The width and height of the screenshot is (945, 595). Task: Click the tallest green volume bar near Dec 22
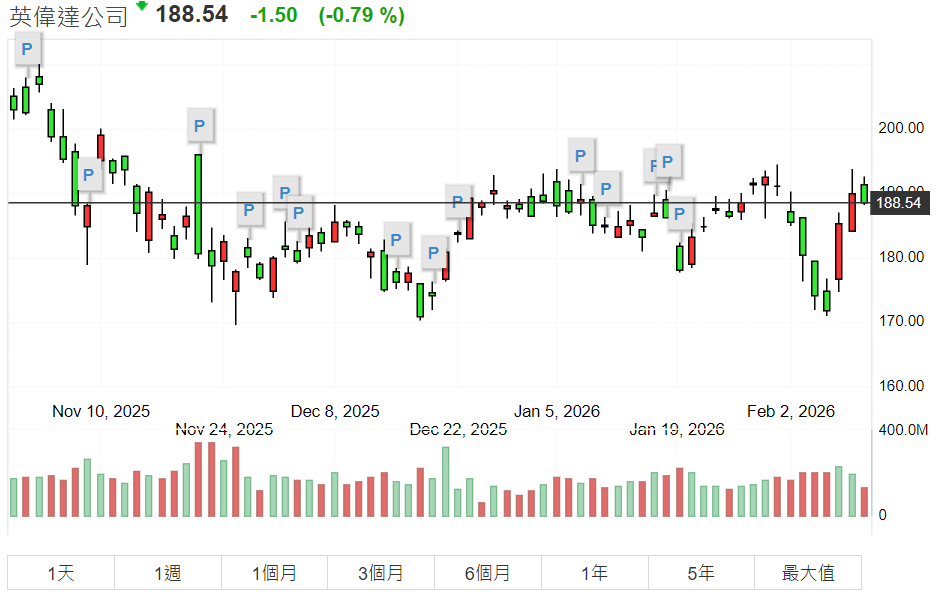click(445, 482)
